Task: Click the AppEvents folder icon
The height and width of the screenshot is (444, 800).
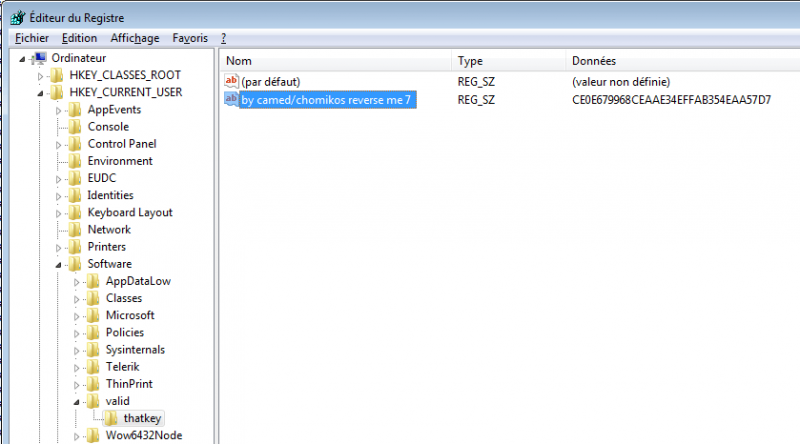Action: coord(75,110)
